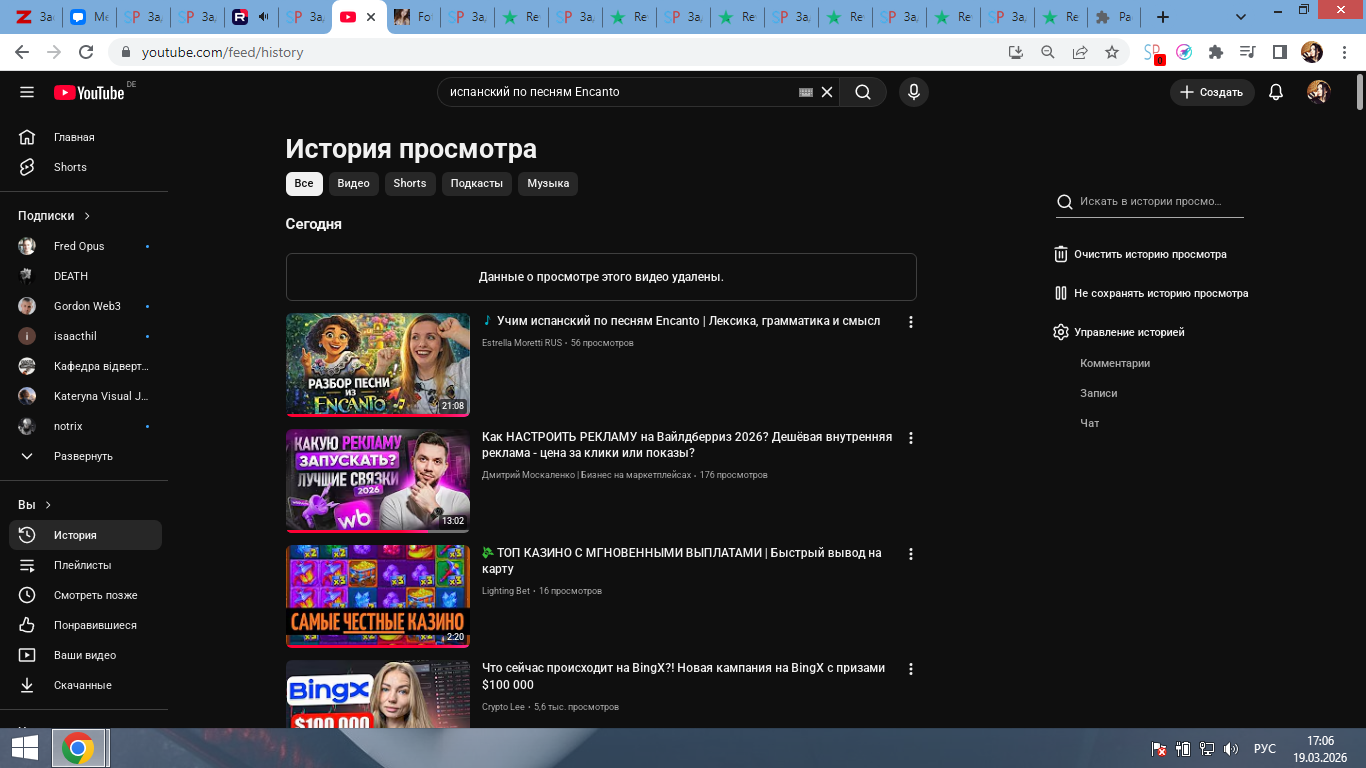Open 'История' in sidebar
Image resolution: width=1366 pixels, height=768 pixels.
pos(85,535)
